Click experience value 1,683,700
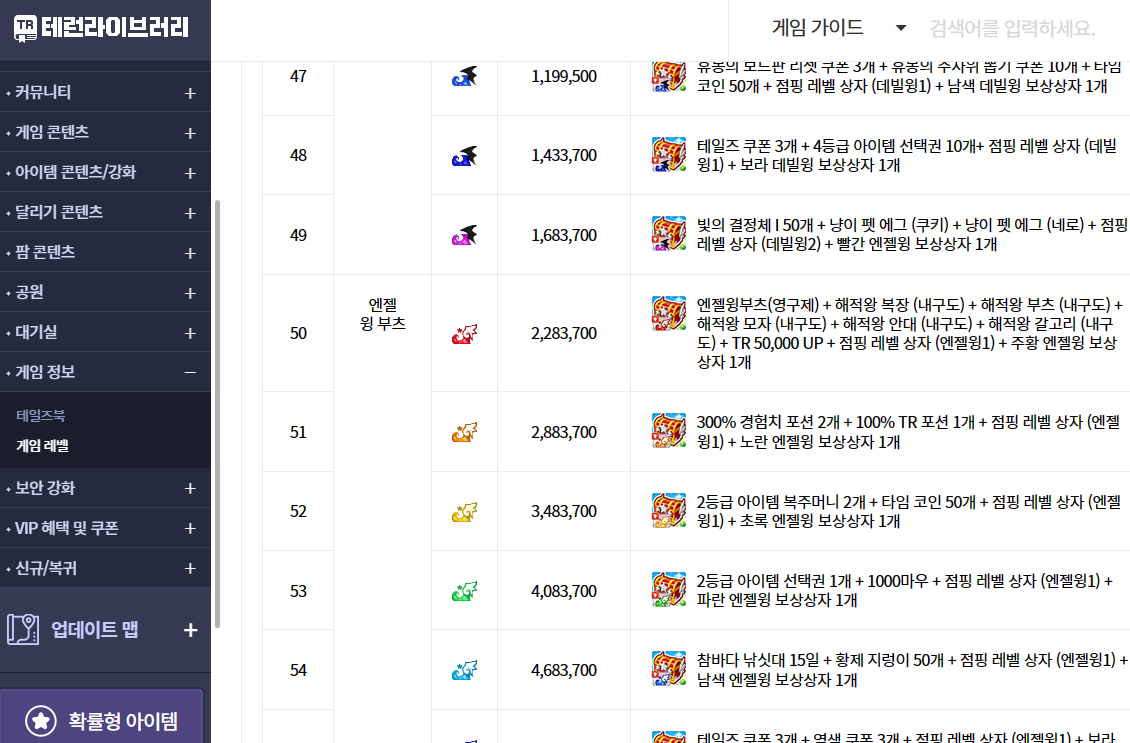The height and width of the screenshot is (743, 1130). (x=564, y=236)
